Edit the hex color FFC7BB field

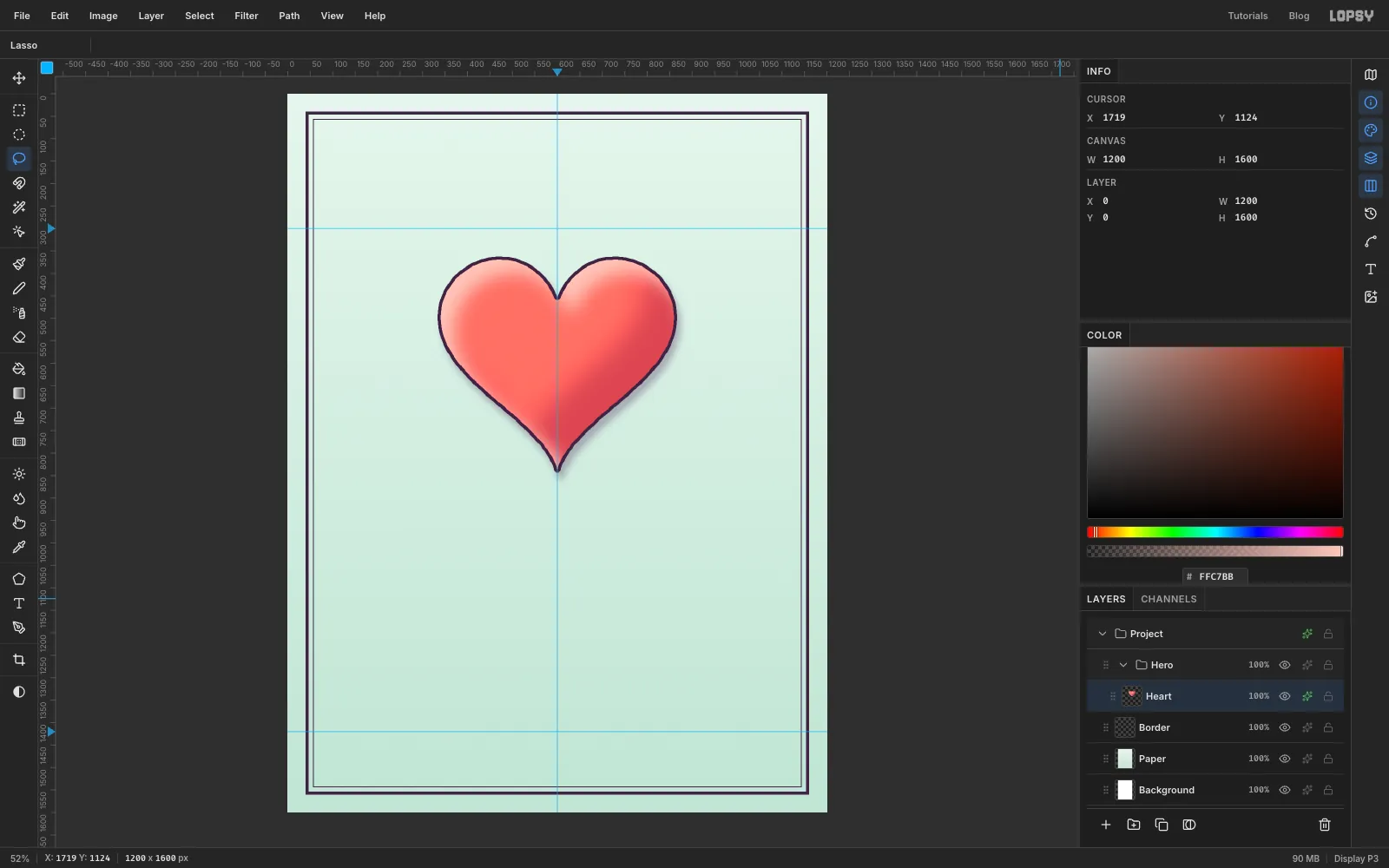(x=1215, y=576)
